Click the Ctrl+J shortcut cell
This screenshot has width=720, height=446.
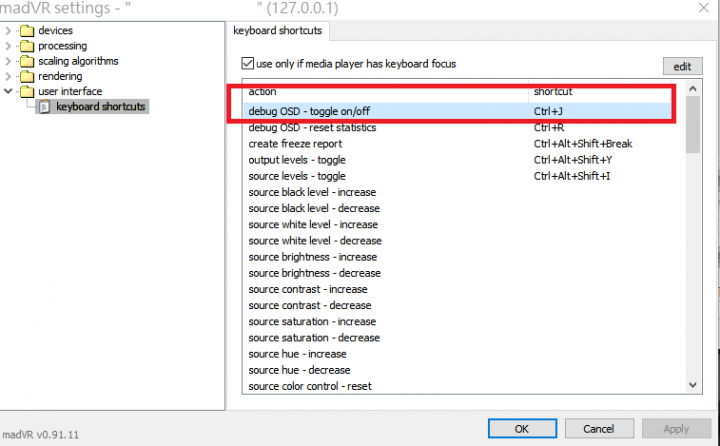[x=548, y=111]
